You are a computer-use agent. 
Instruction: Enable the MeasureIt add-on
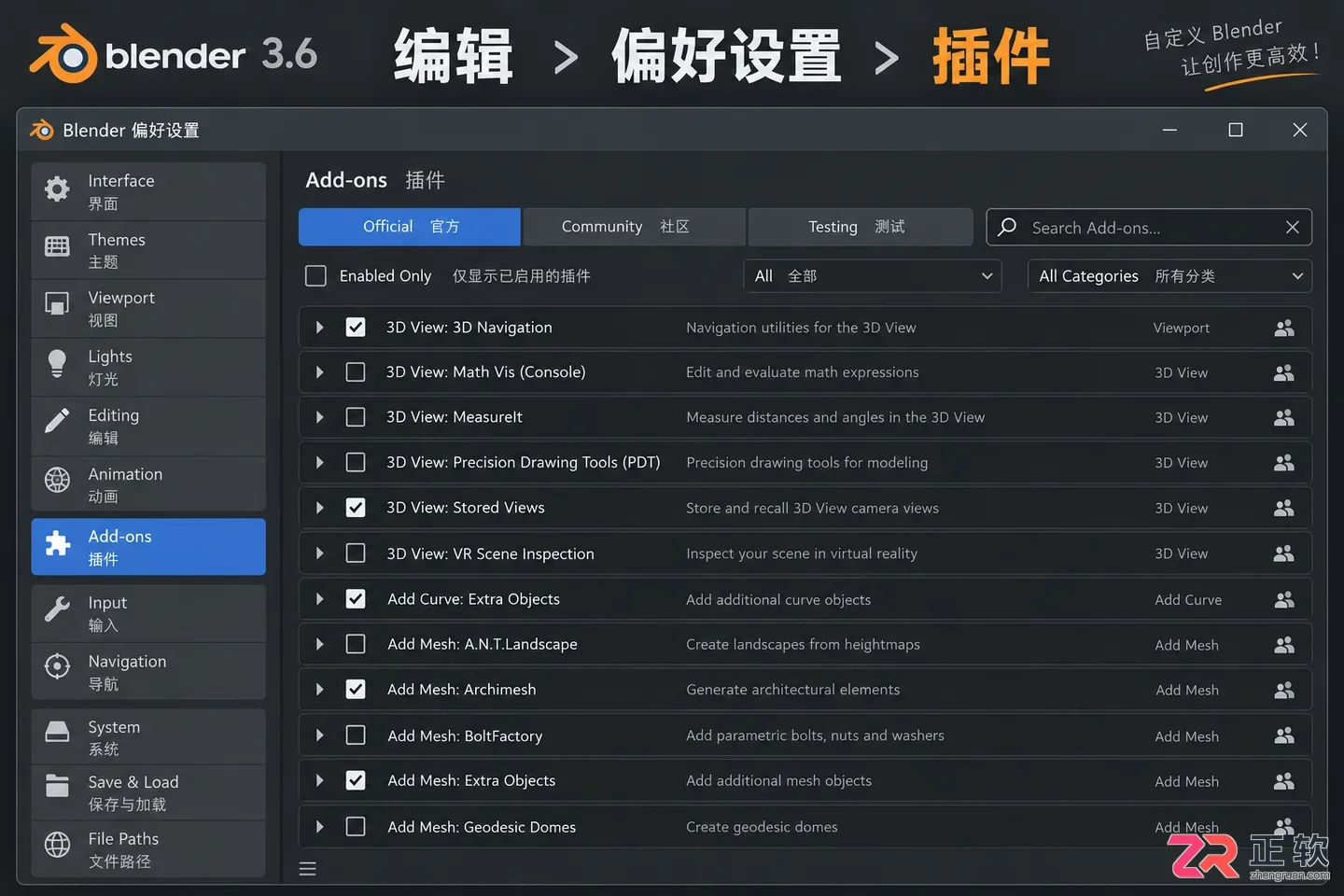(356, 417)
